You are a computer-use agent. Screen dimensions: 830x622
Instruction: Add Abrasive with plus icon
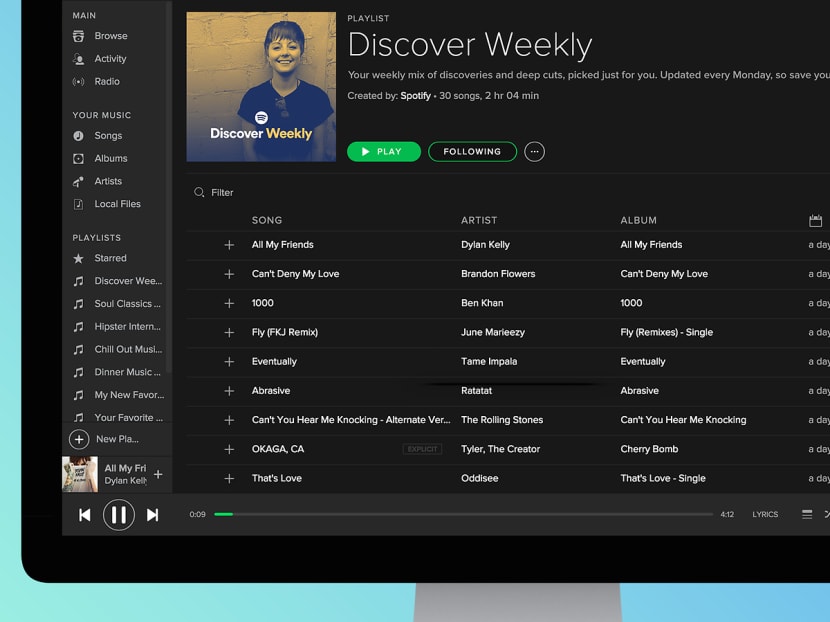pos(229,391)
